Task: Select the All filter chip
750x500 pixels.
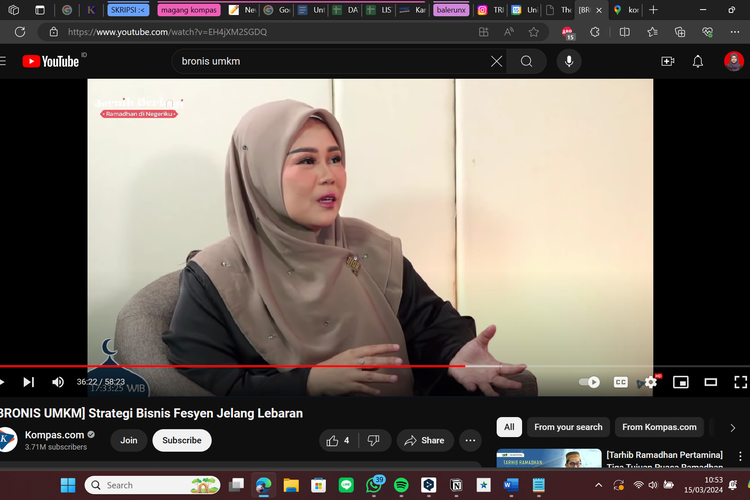Action: pyautogui.click(x=509, y=427)
